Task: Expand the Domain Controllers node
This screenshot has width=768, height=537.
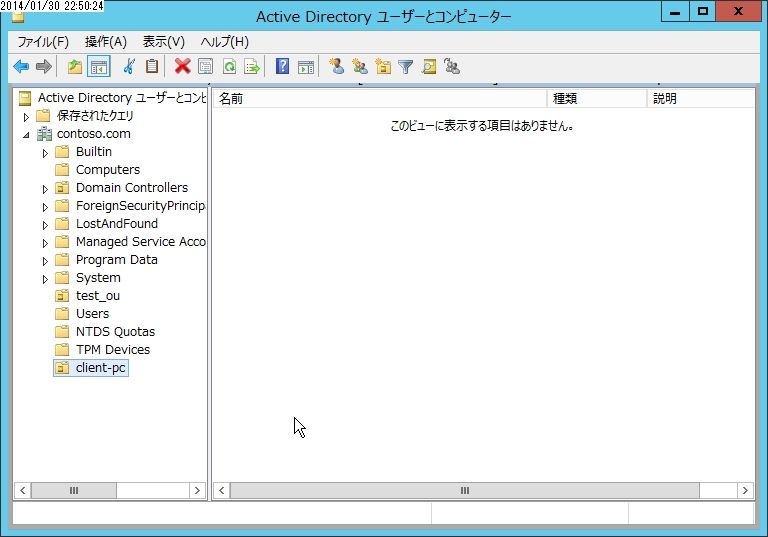Action: (x=45, y=189)
